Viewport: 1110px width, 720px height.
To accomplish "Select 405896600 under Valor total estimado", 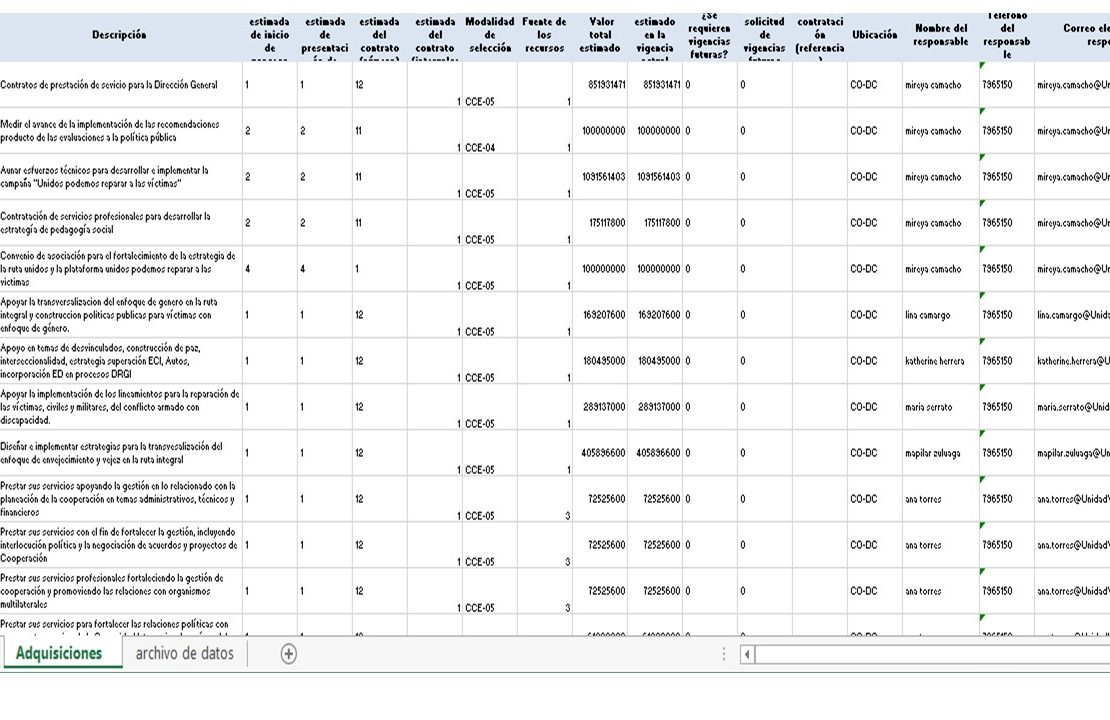I will (x=600, y=453).
